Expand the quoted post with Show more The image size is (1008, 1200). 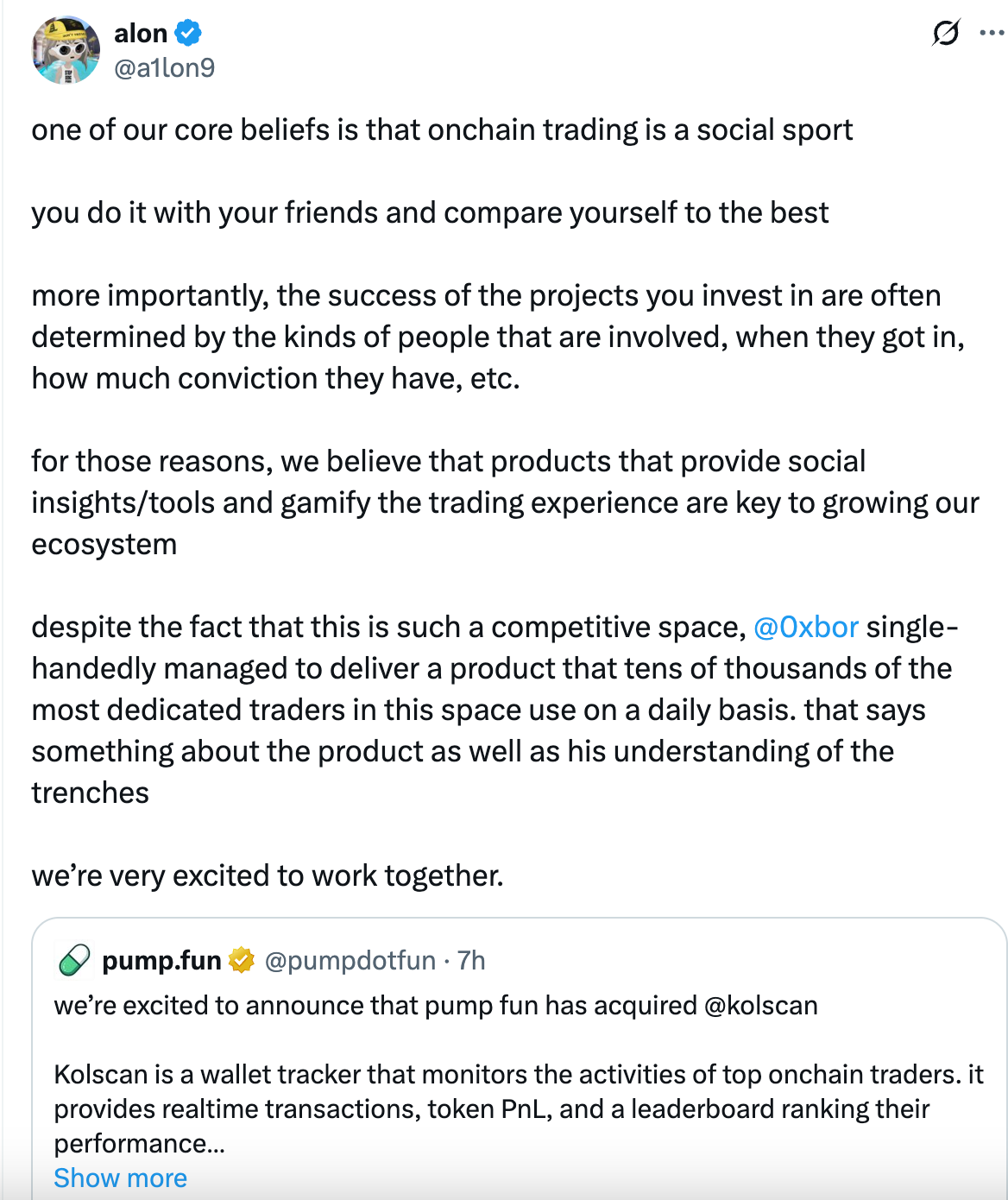(x=120, y=1178)
